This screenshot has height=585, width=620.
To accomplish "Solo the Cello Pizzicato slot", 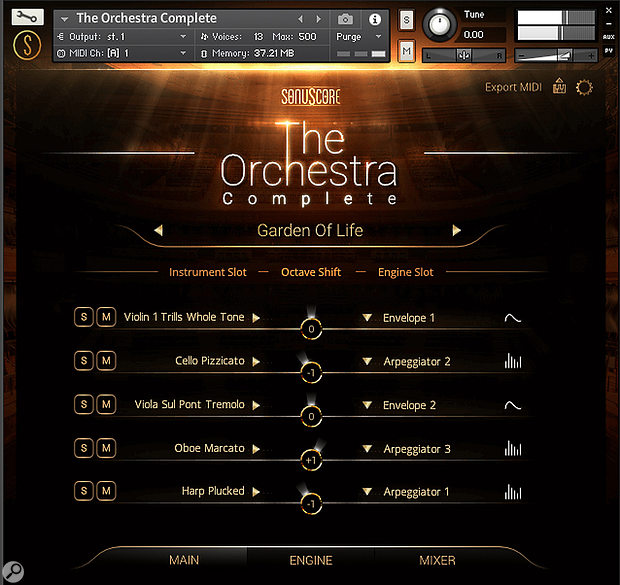I will click(84, 360).
